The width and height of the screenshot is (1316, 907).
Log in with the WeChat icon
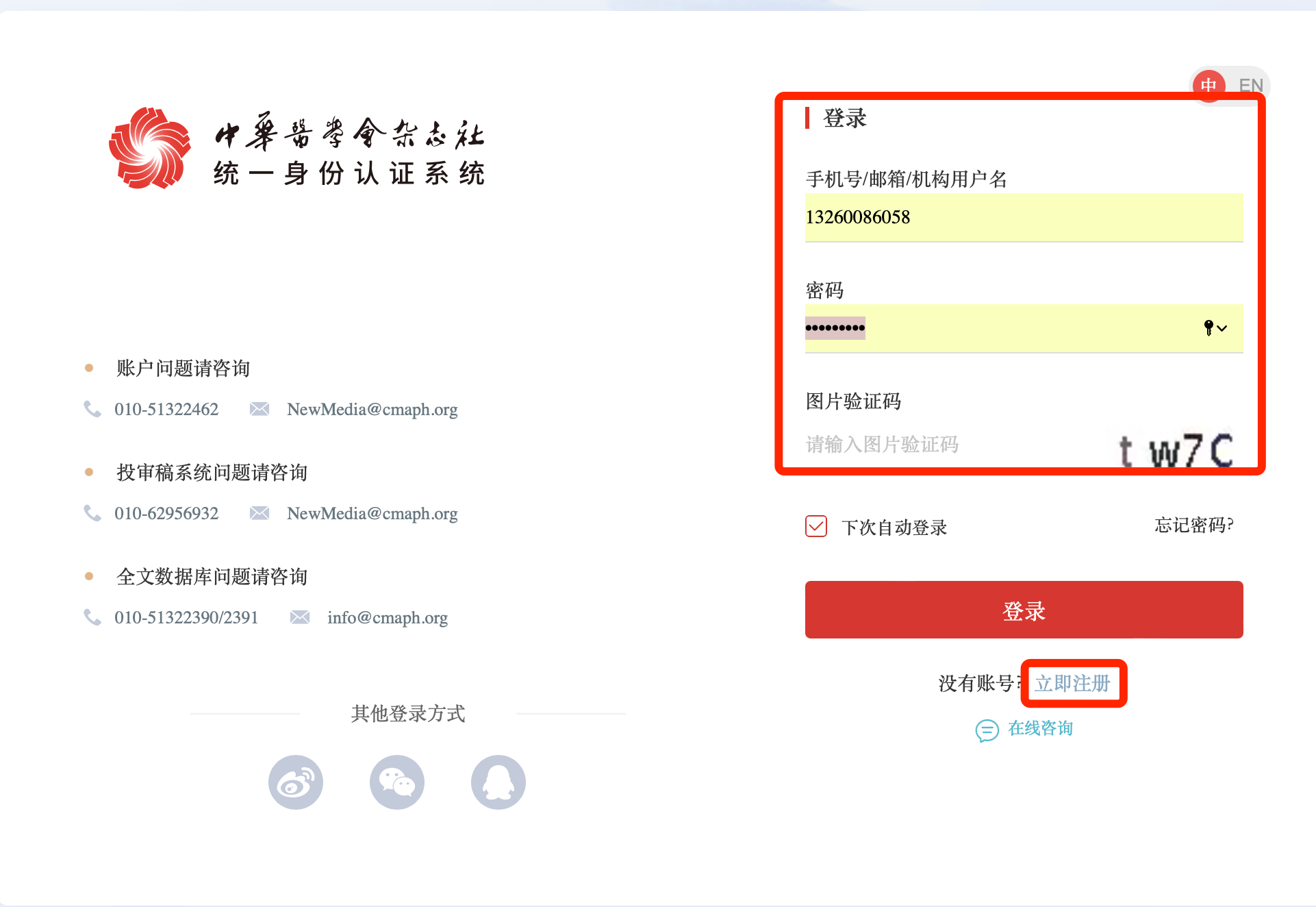(397, 782)
